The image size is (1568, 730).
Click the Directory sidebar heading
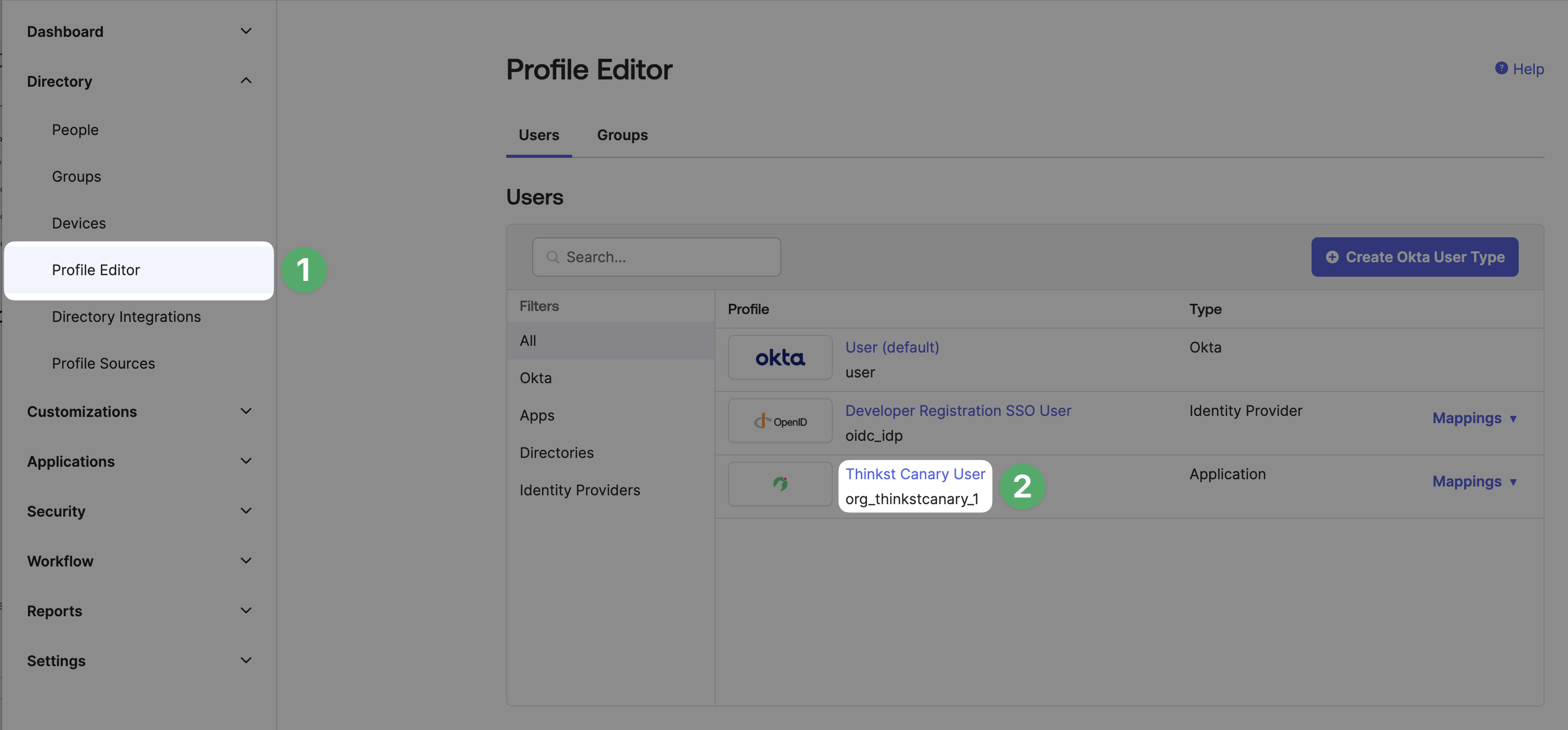[60, 82]
